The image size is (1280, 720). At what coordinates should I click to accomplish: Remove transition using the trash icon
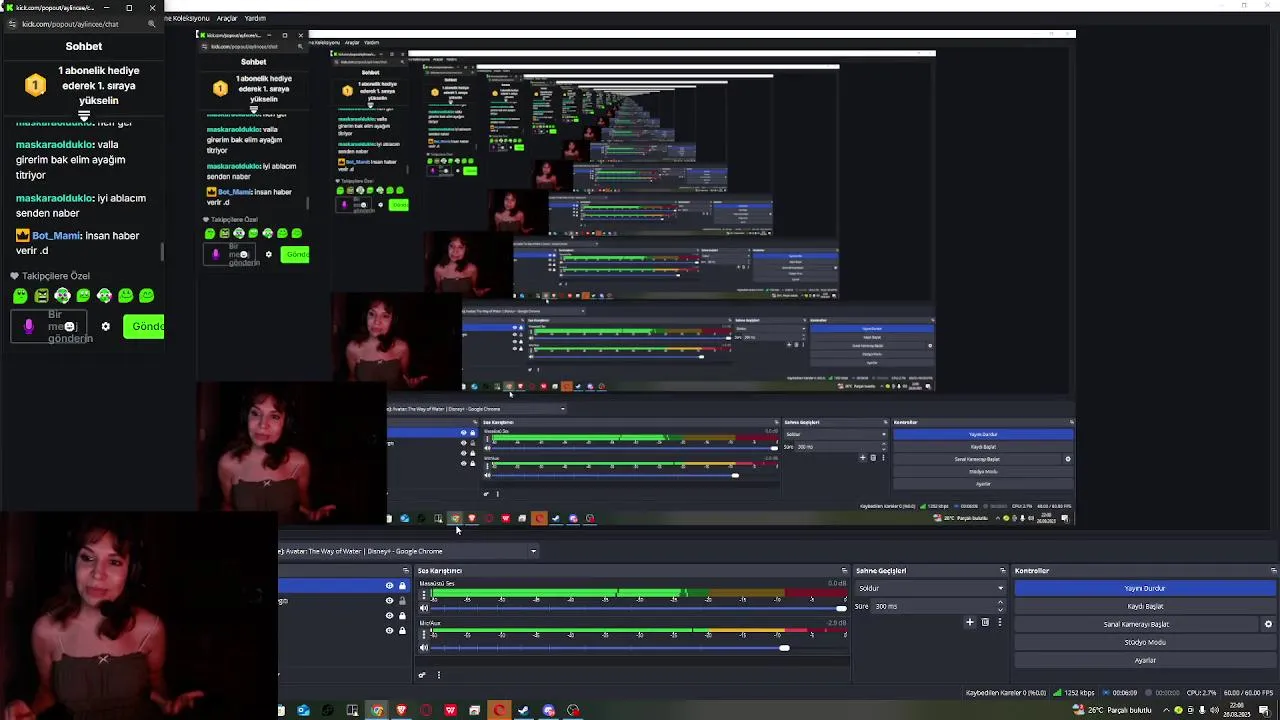pyautogui.click(x=985, y=622)
